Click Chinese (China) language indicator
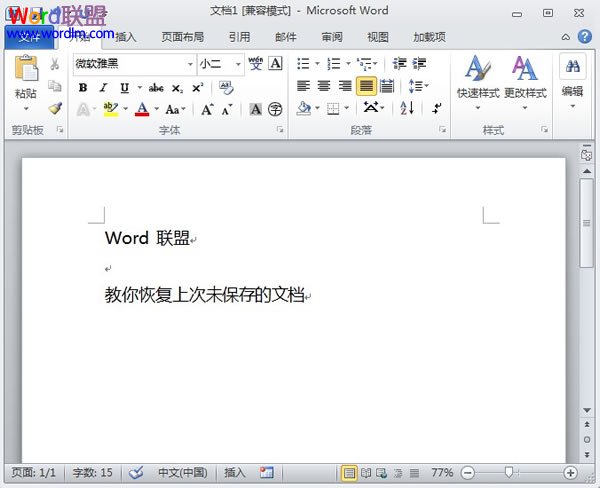The width and height of the screenshot is (600, 488). click(x=183, y=473)
